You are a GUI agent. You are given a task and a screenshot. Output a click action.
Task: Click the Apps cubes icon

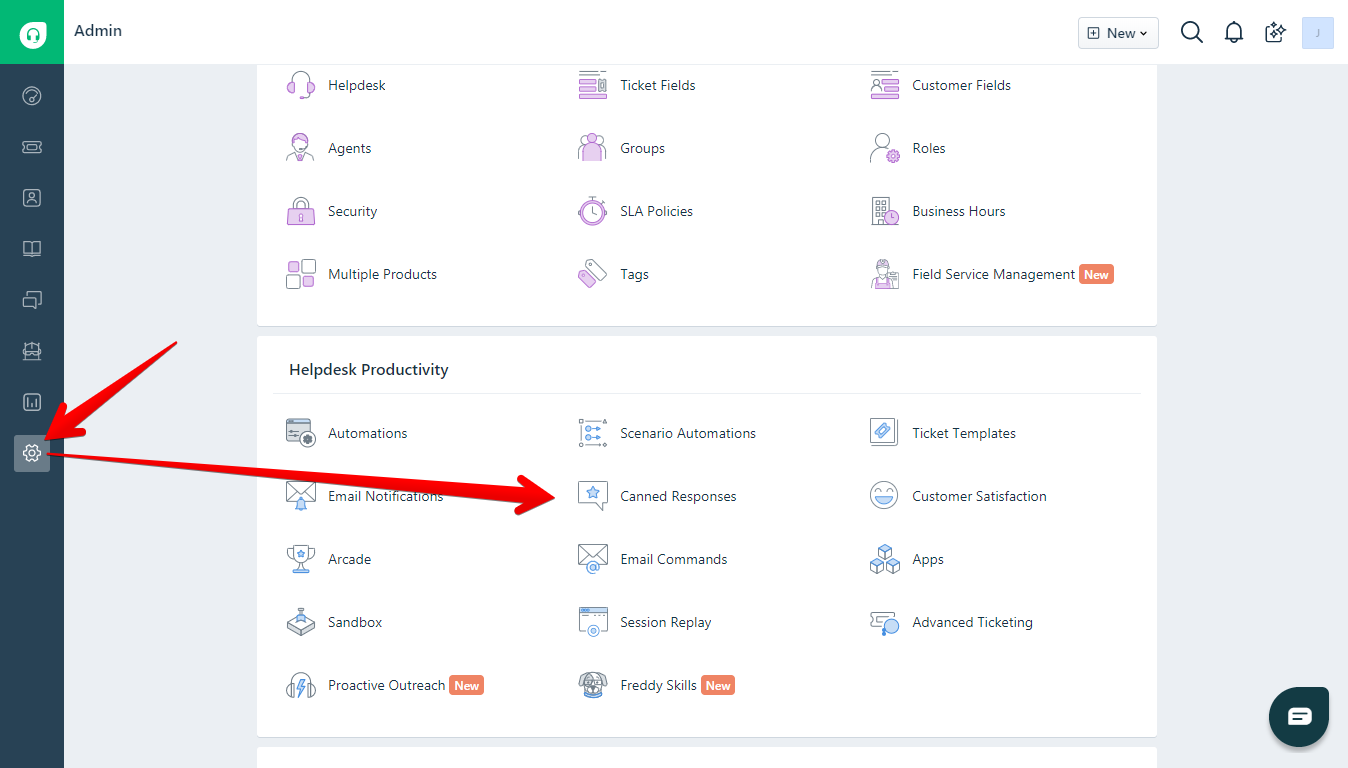click(885, 559)
